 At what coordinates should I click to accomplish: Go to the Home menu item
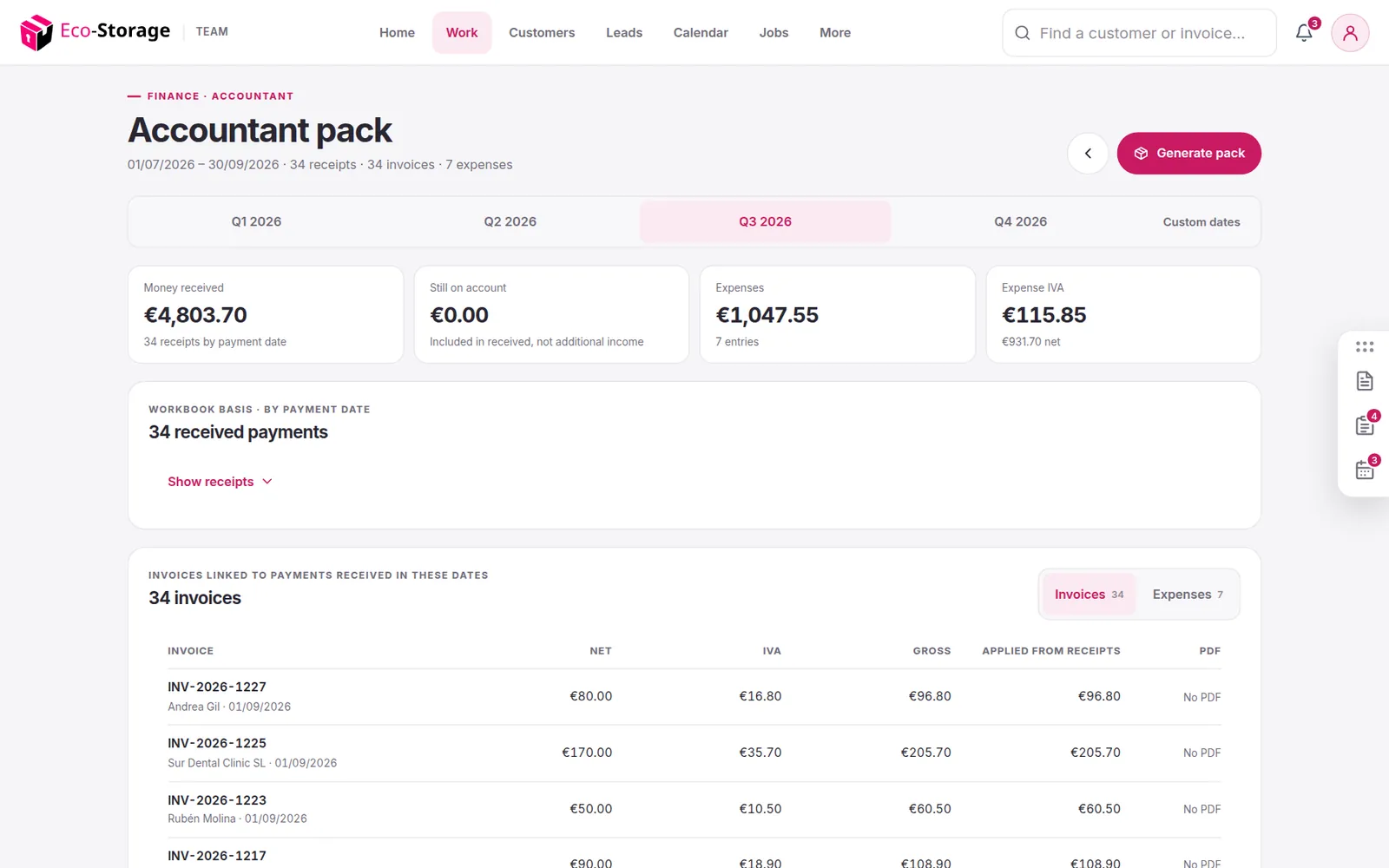click(x=397, y=33)
